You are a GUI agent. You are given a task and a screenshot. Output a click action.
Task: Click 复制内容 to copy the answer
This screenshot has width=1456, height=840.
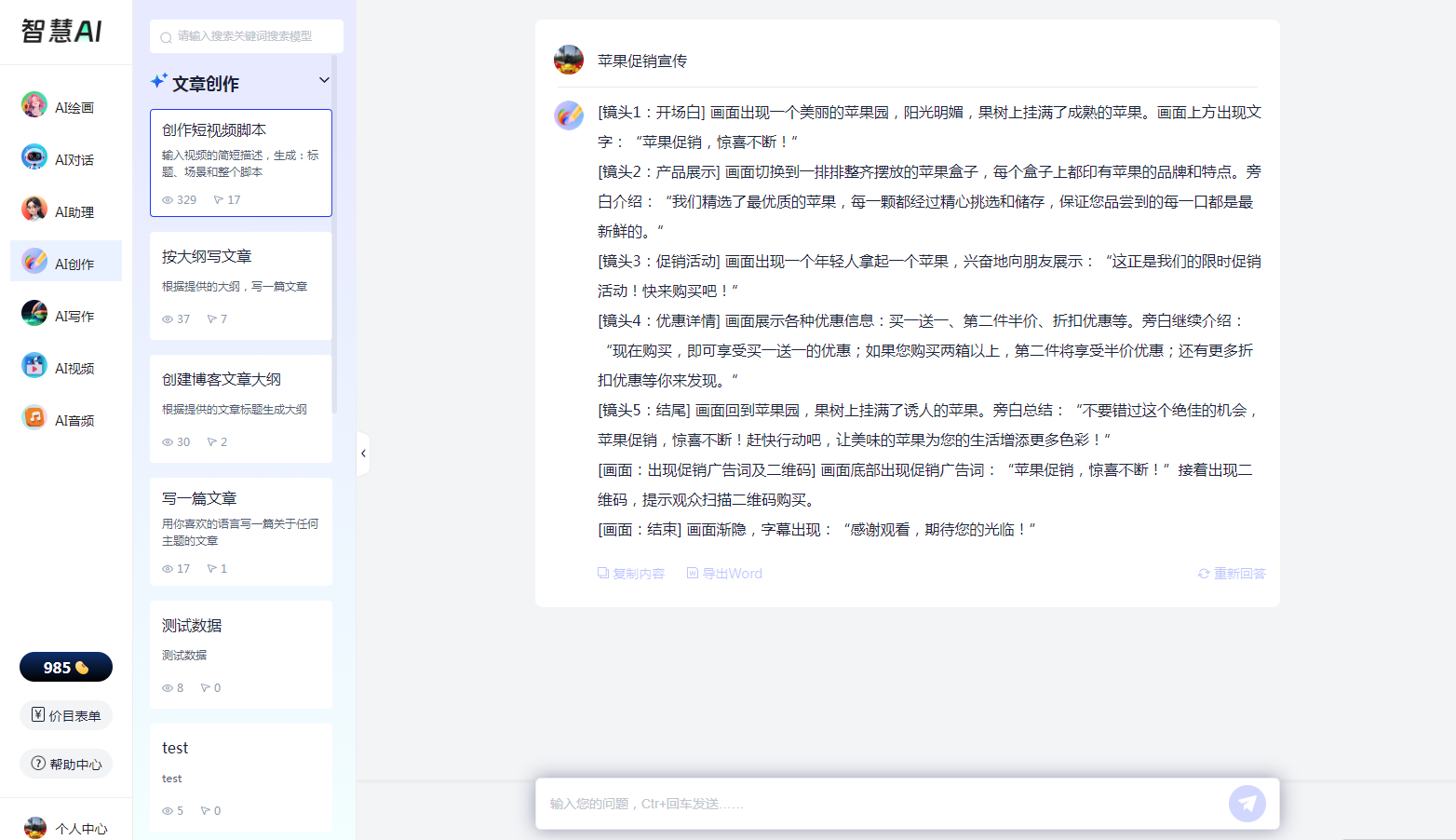coord(631,573)
